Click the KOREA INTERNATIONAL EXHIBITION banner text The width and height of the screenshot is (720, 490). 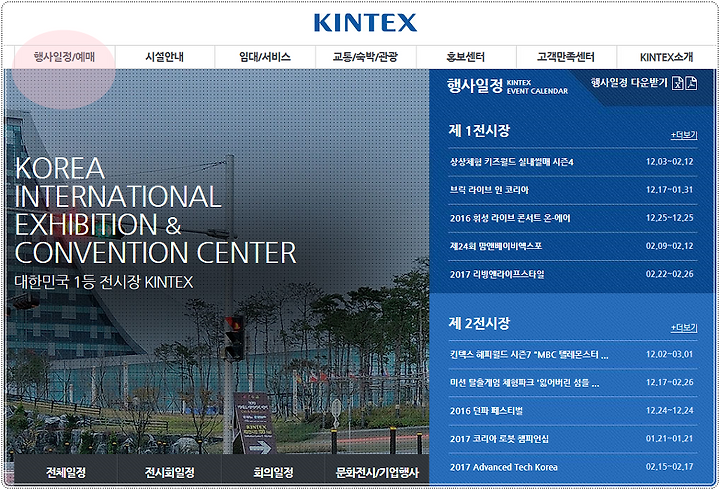click(155, 210)
